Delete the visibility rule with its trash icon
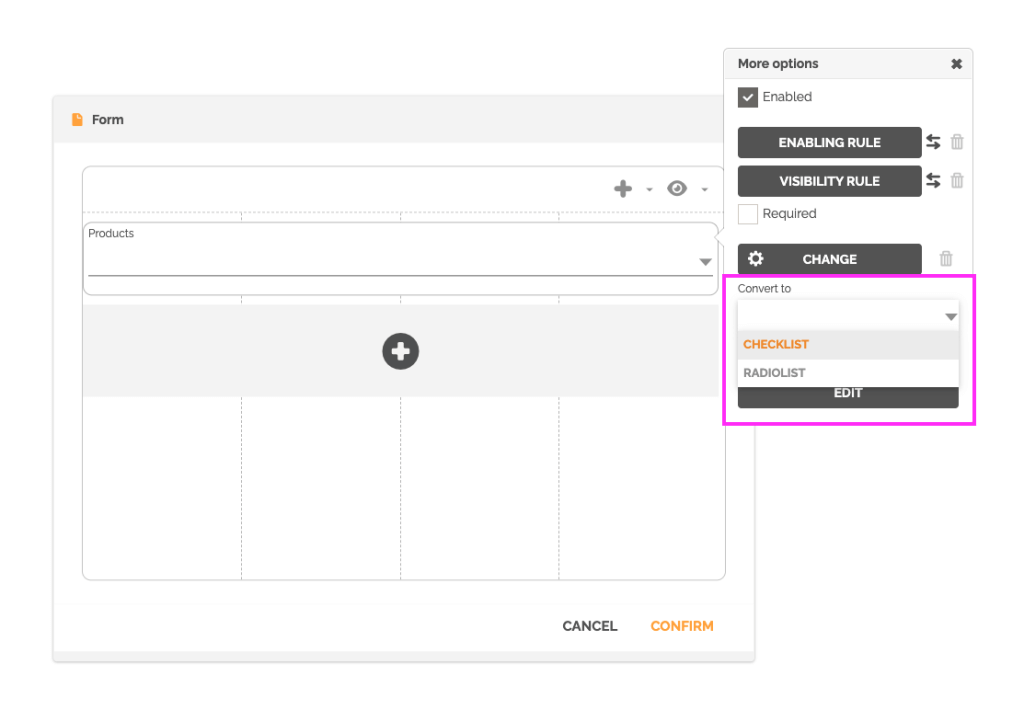Image resolution: width=1024 pixels, height=709 pixels. click(957, 181)
